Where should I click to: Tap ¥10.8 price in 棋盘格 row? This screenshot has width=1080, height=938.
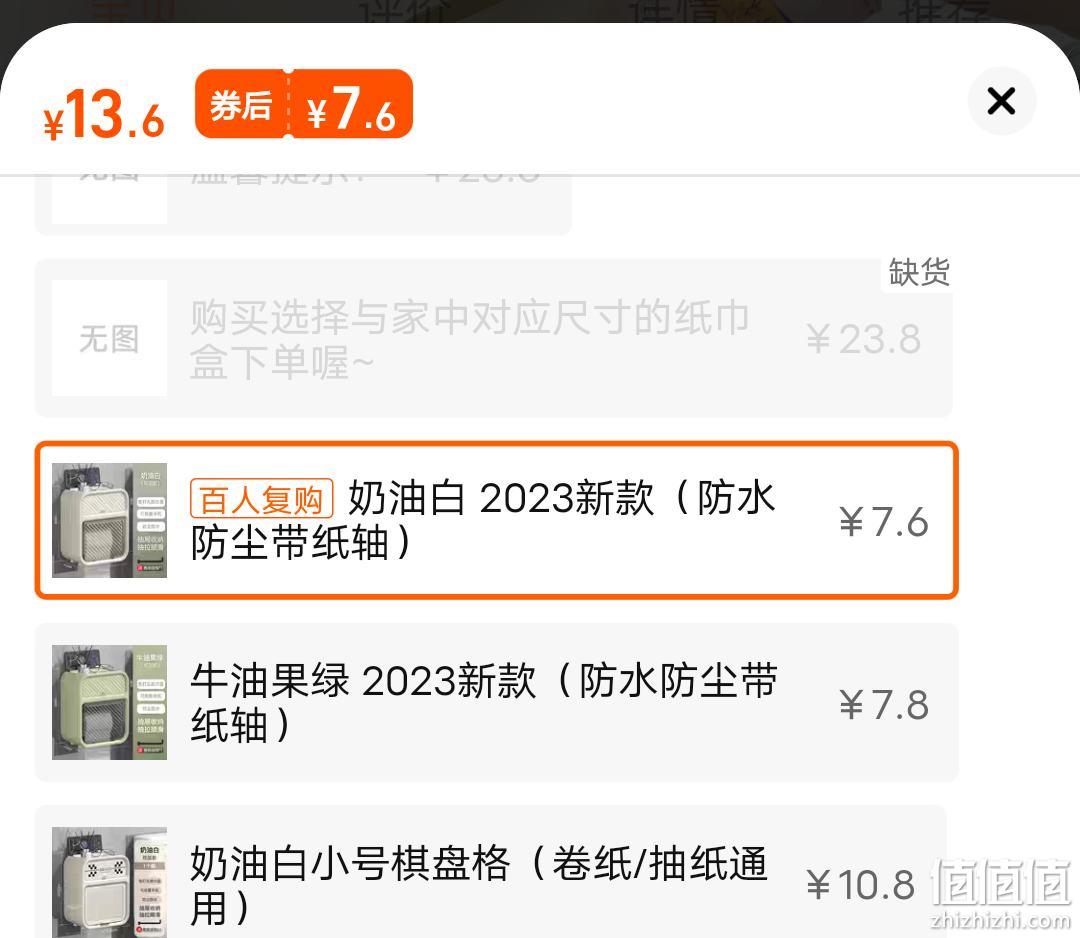tap(860, 884)
